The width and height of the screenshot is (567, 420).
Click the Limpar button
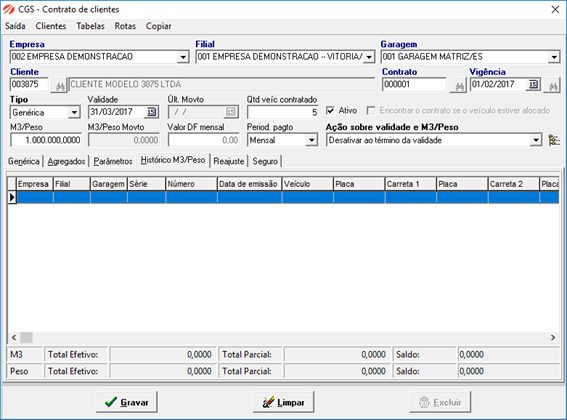click(x=283, y=402)
